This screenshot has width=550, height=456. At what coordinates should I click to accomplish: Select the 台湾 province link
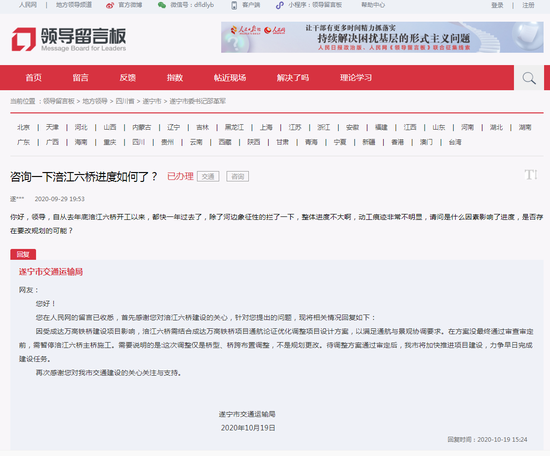(455, 142)
